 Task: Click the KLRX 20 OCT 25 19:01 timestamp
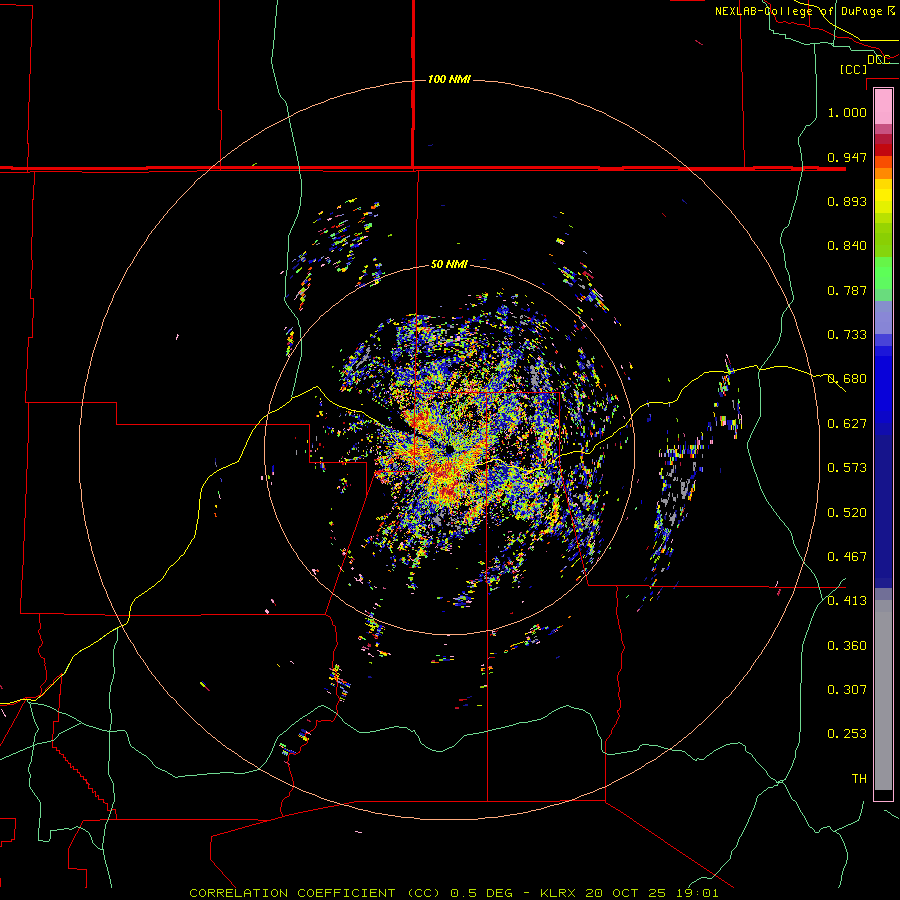(x=629, y=893)
